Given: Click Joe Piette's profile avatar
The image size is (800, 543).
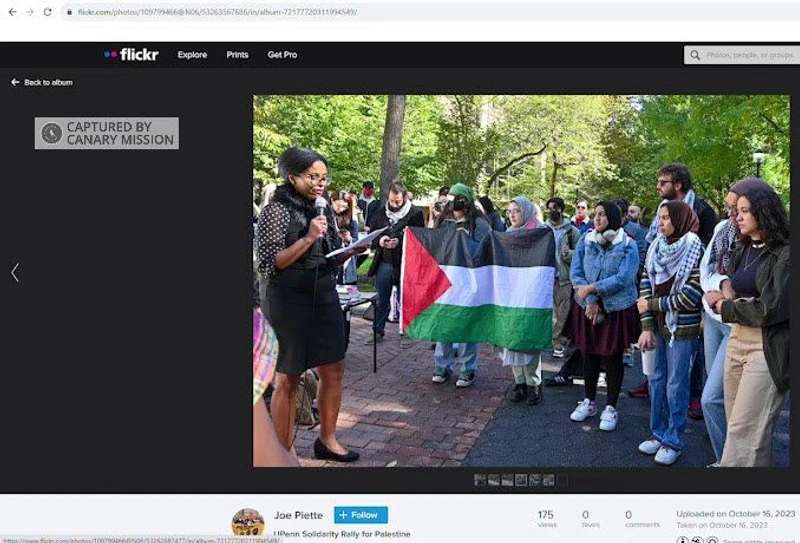Looking at the screenshot, I should point(248,522).
